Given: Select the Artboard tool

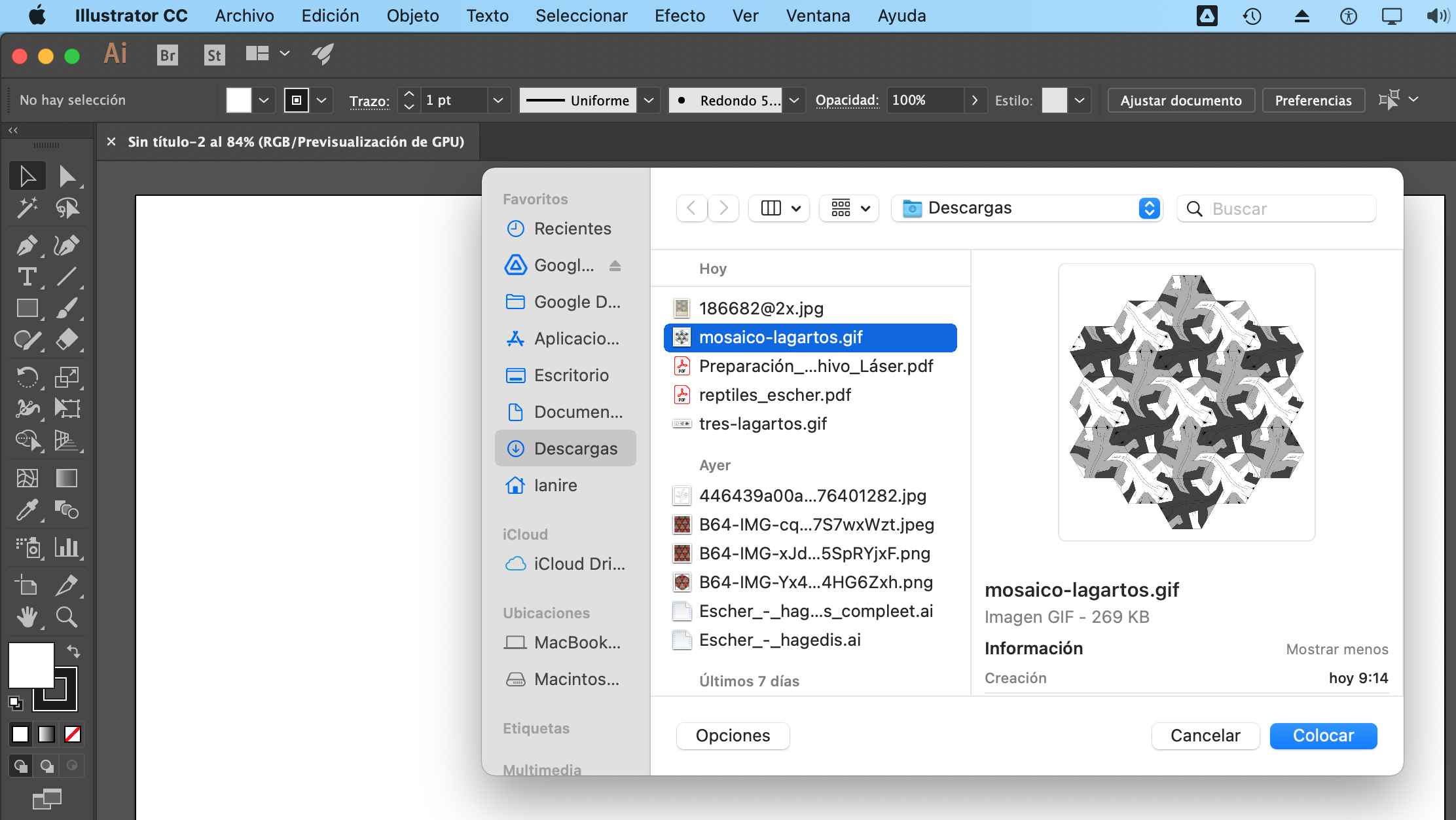Looking at the screenshot, I should [x=27, y=584].
